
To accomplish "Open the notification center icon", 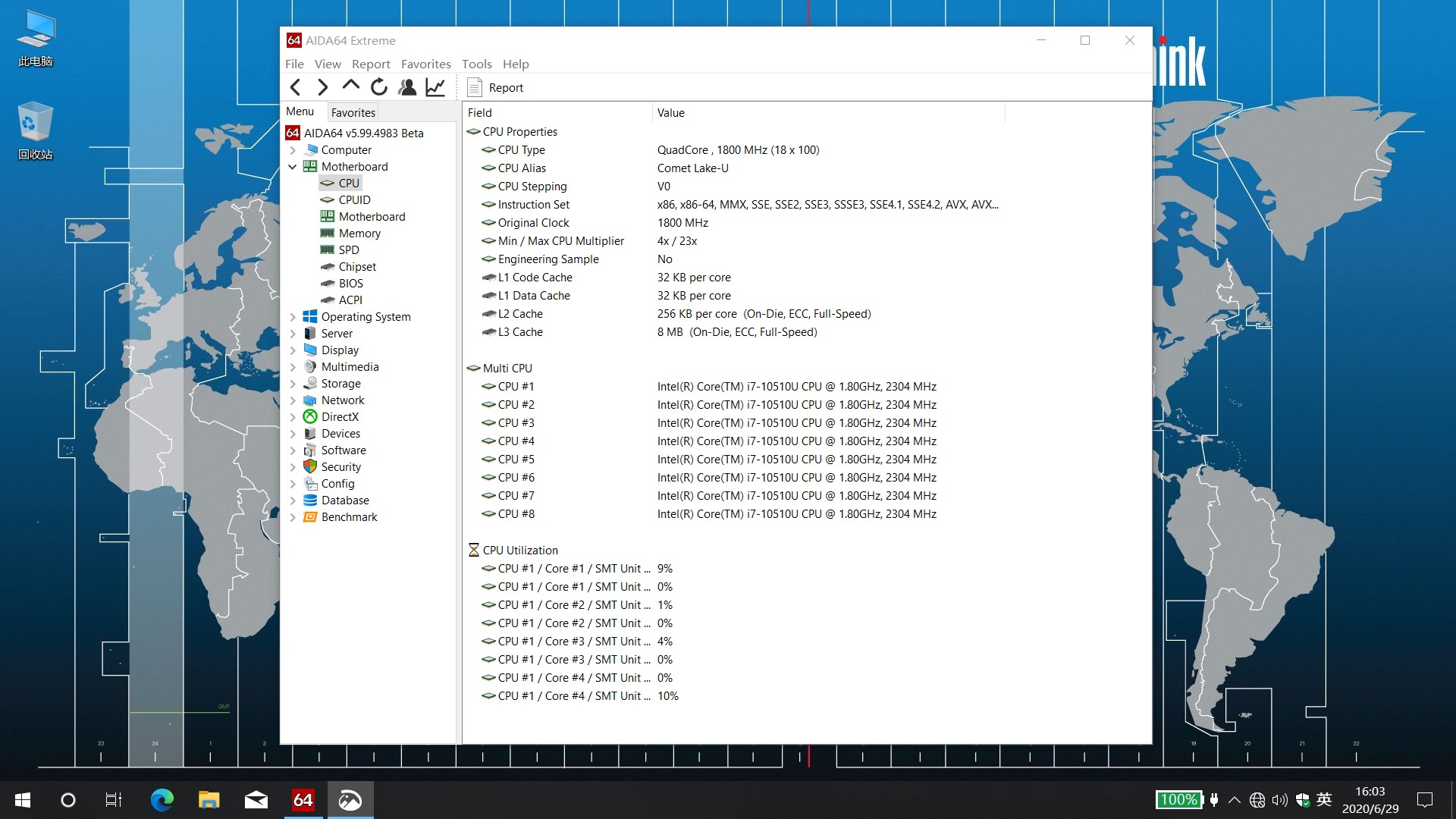I will tap(1425, 800).
